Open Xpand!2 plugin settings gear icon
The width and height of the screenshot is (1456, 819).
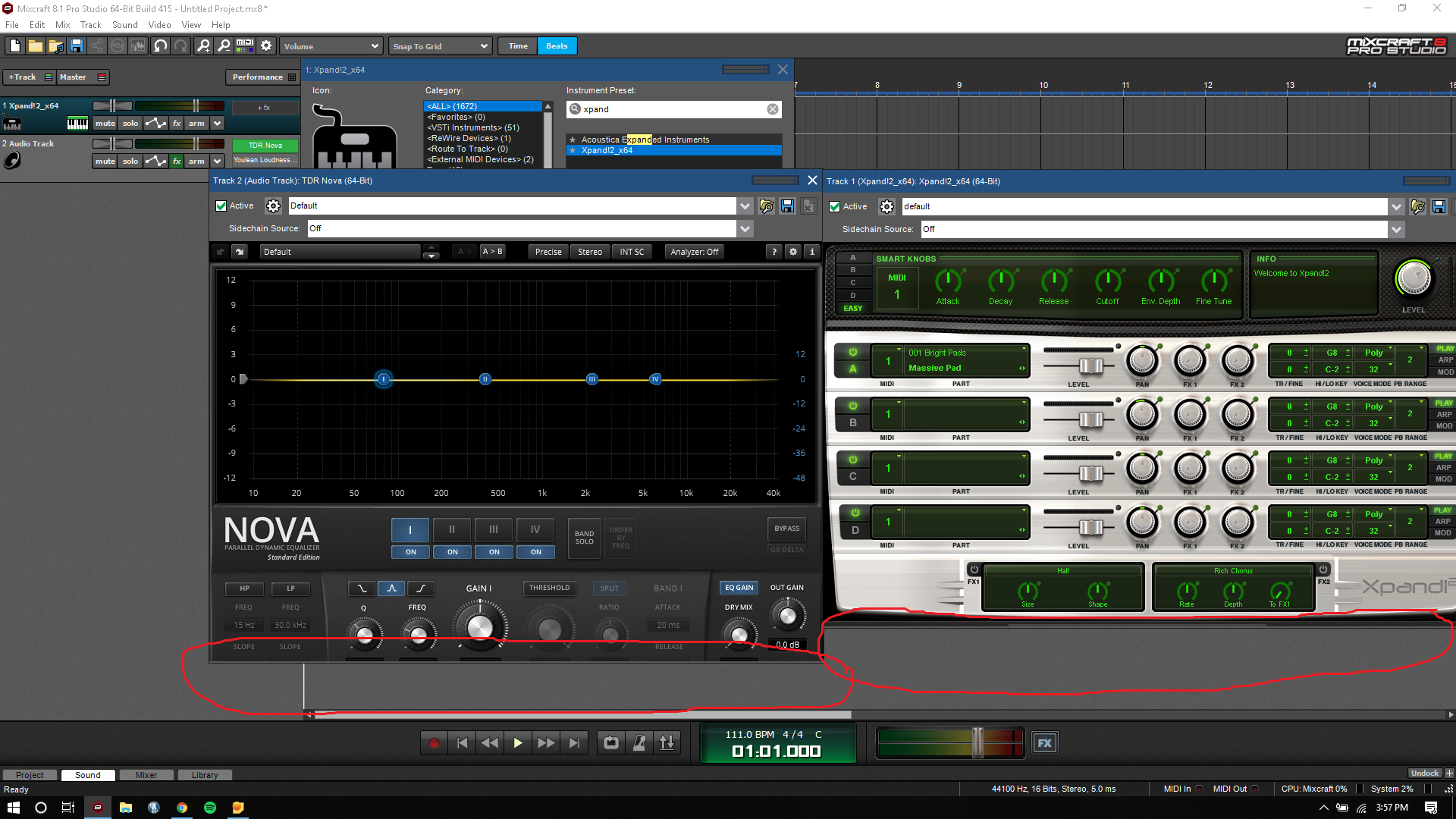(x=886, y=206)
